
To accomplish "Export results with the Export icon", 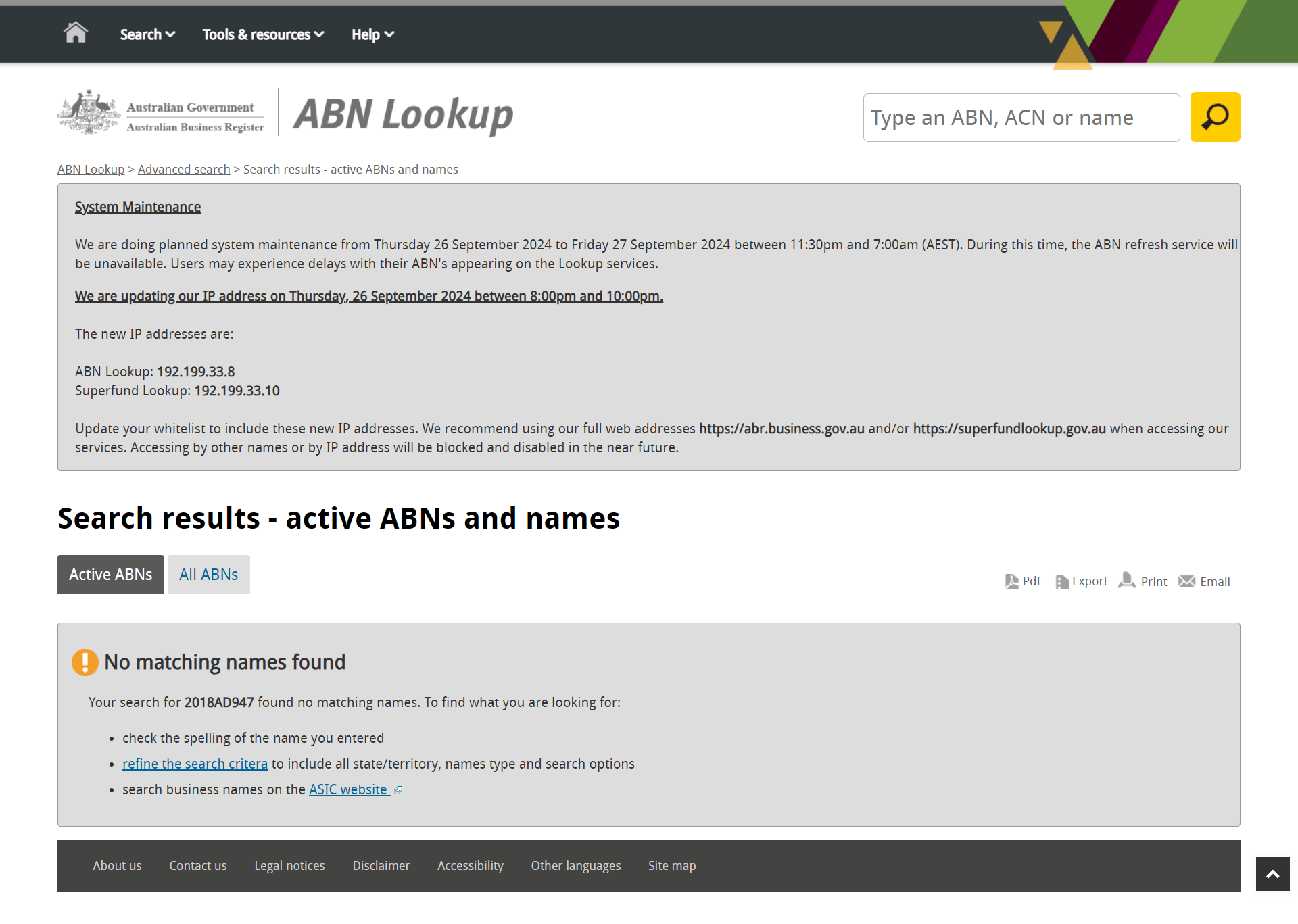I will (1082, 581).
